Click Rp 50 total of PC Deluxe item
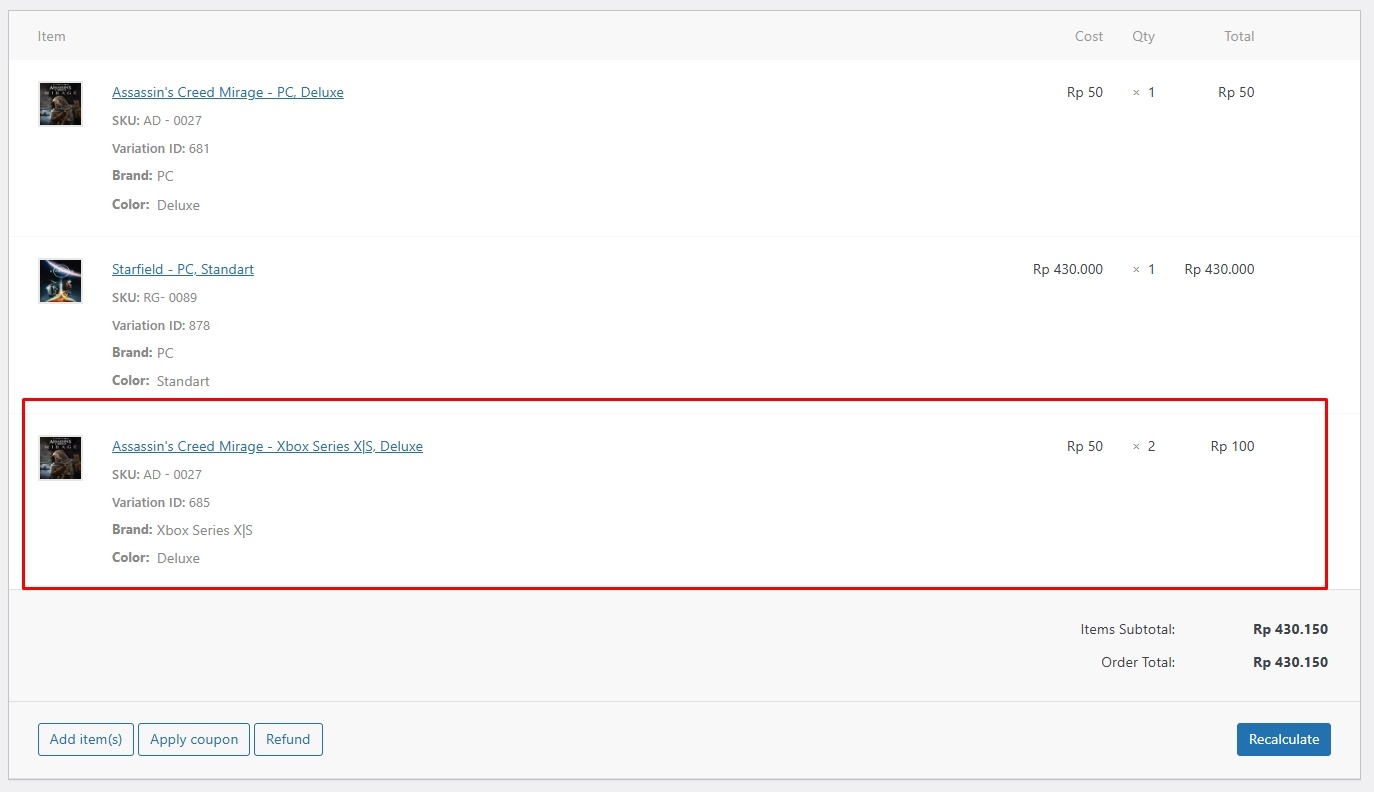Viewport: 1374px width, 792px height. click(1236, 92)
